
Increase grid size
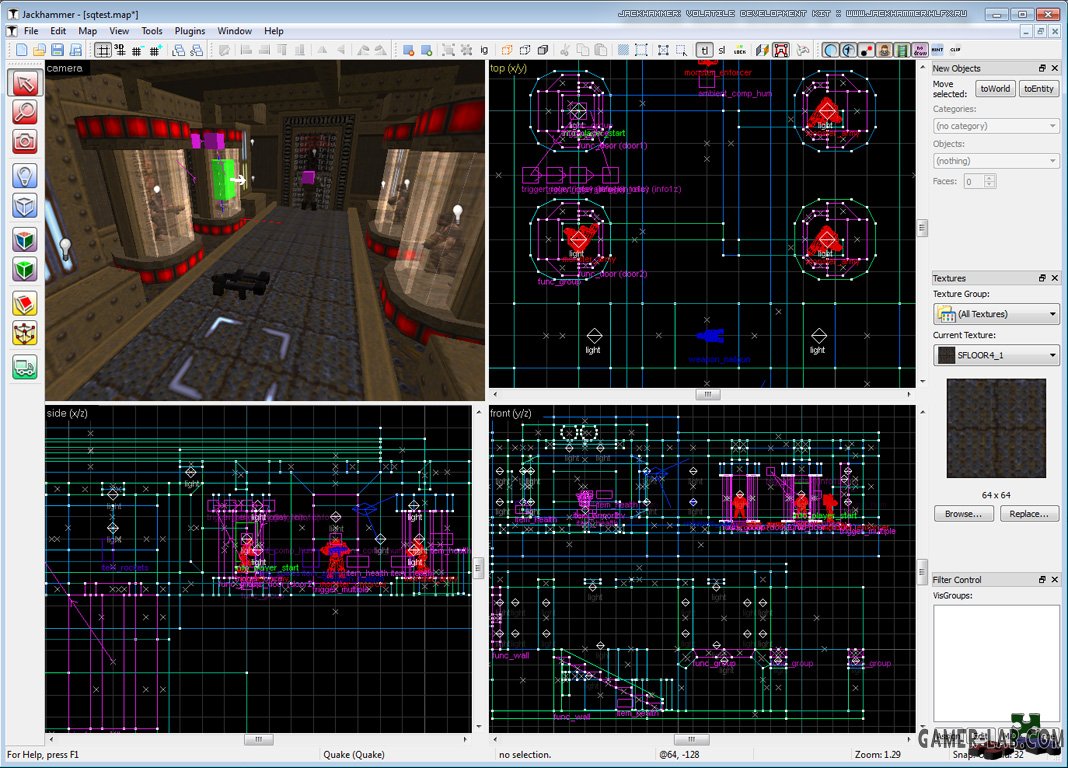click(155, 50)
